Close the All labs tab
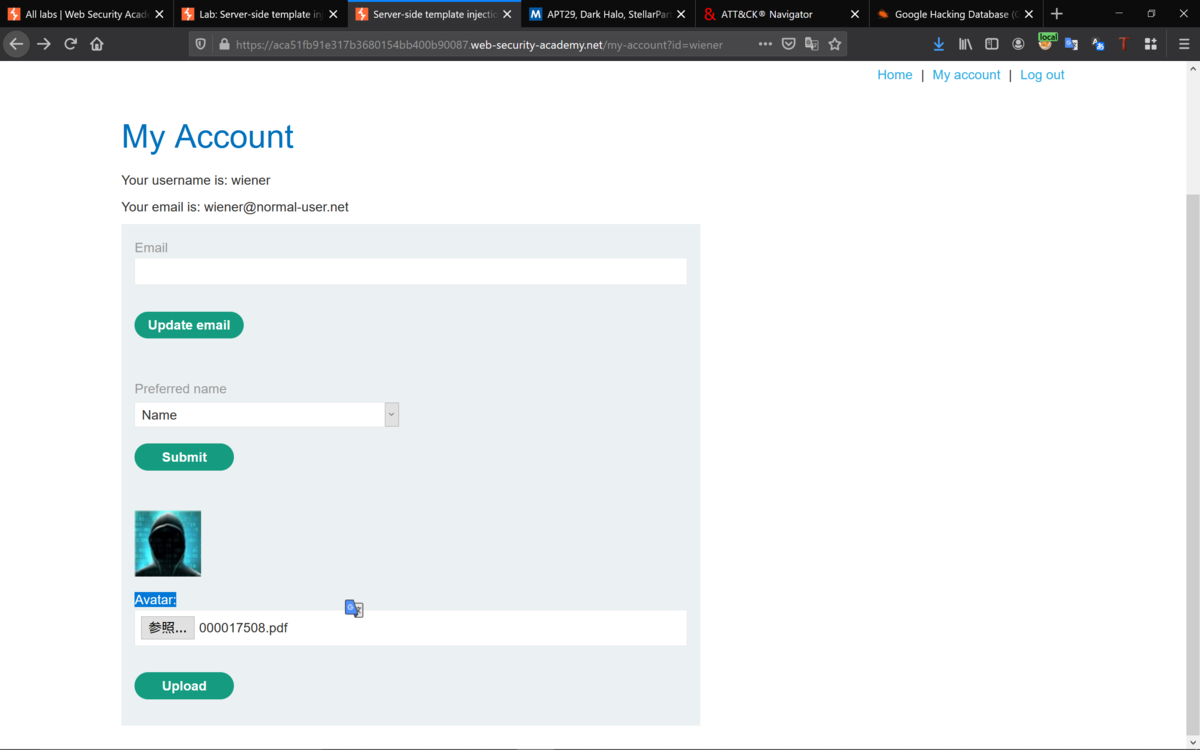 click(x=159, y=14)
